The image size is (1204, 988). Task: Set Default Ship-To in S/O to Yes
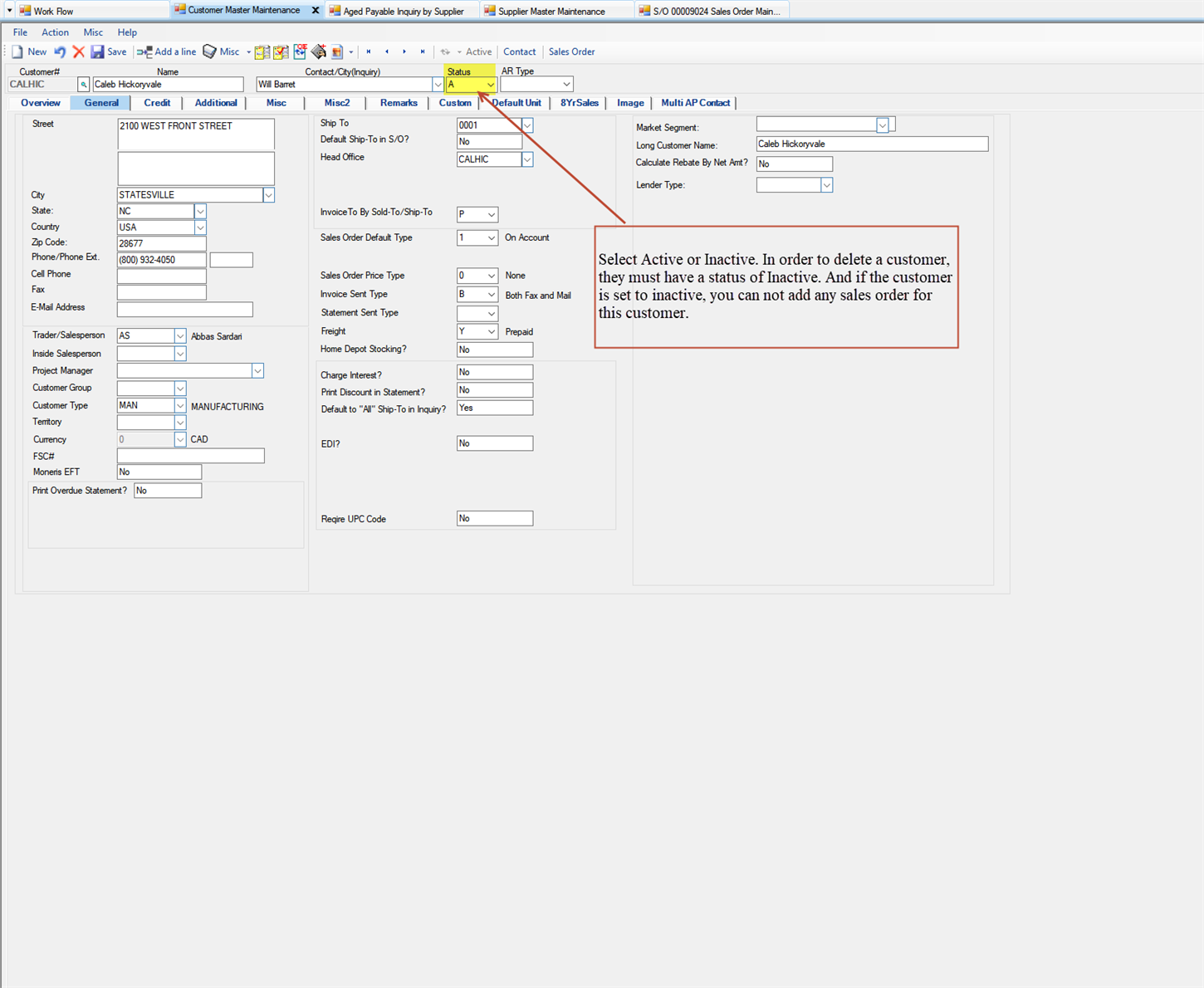pos(489,141)
